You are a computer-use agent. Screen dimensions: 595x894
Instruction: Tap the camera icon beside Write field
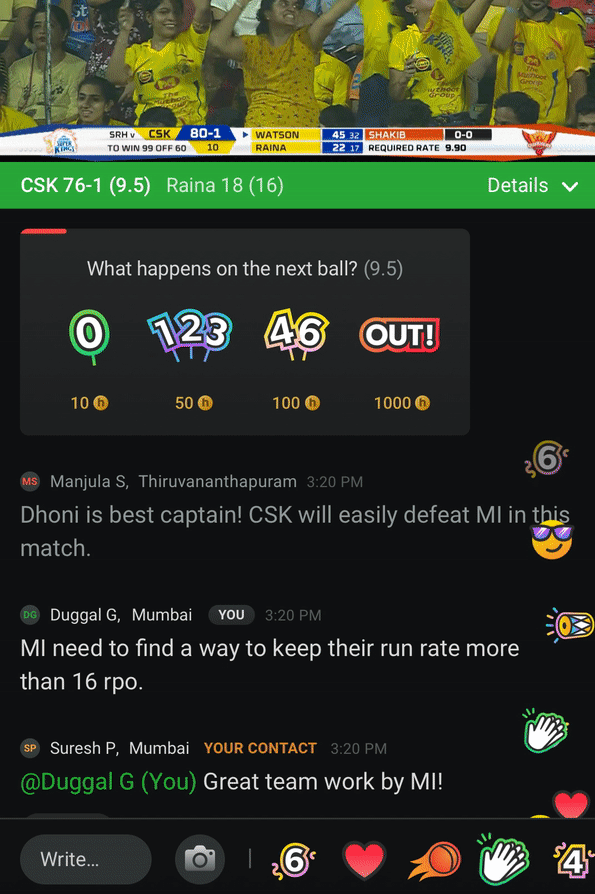click(200, 859)
